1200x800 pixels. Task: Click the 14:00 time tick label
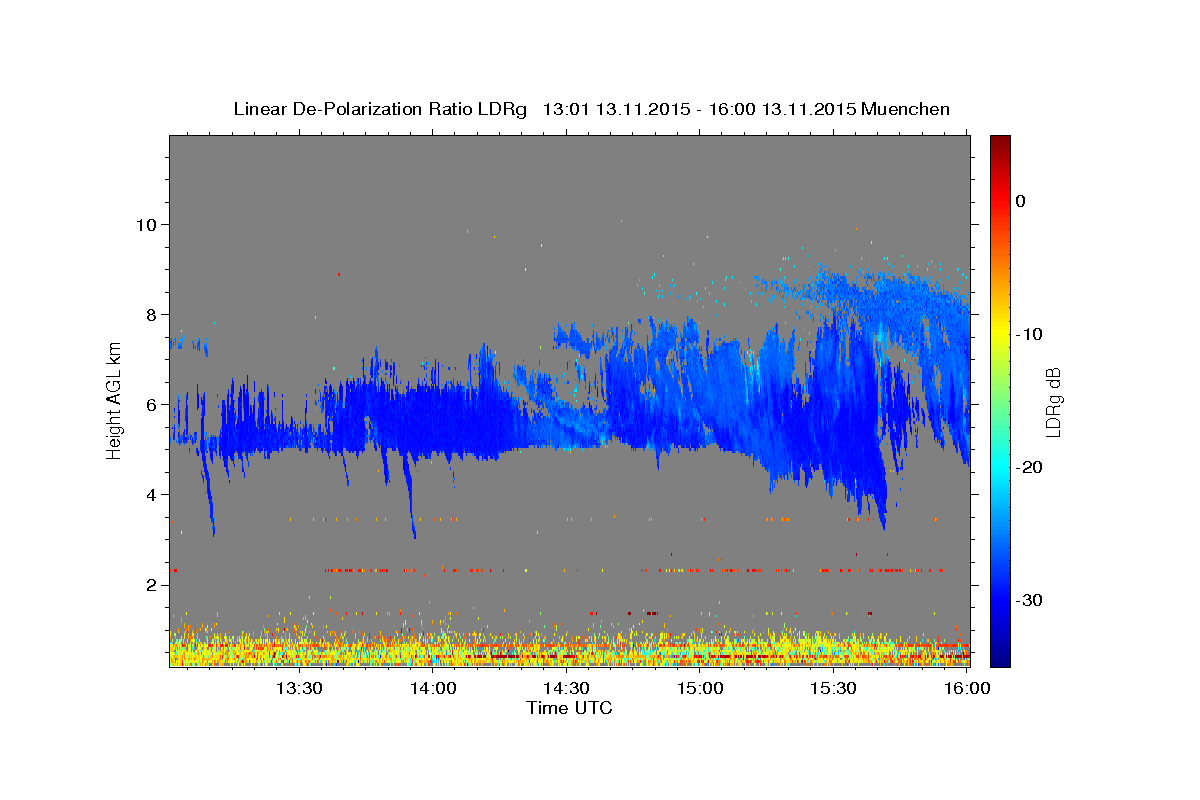(x=433, y=688)
